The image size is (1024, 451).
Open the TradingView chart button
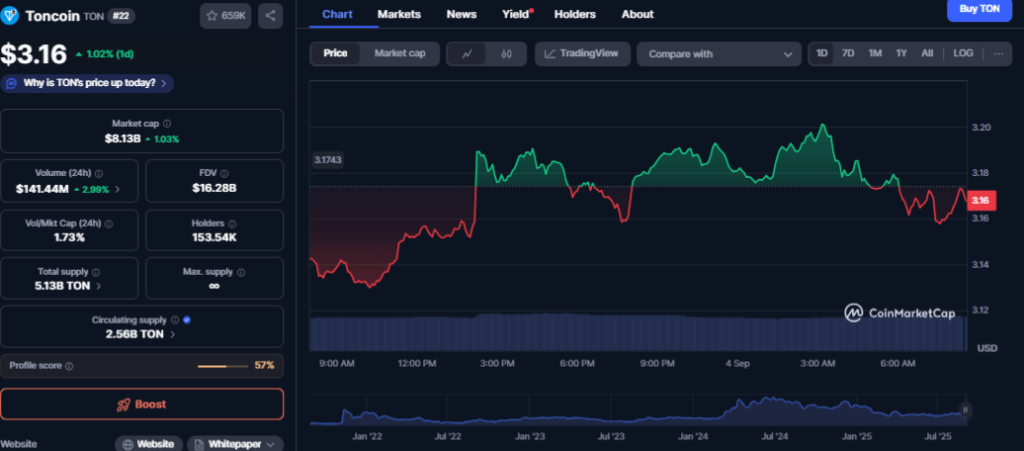[583, 54]
